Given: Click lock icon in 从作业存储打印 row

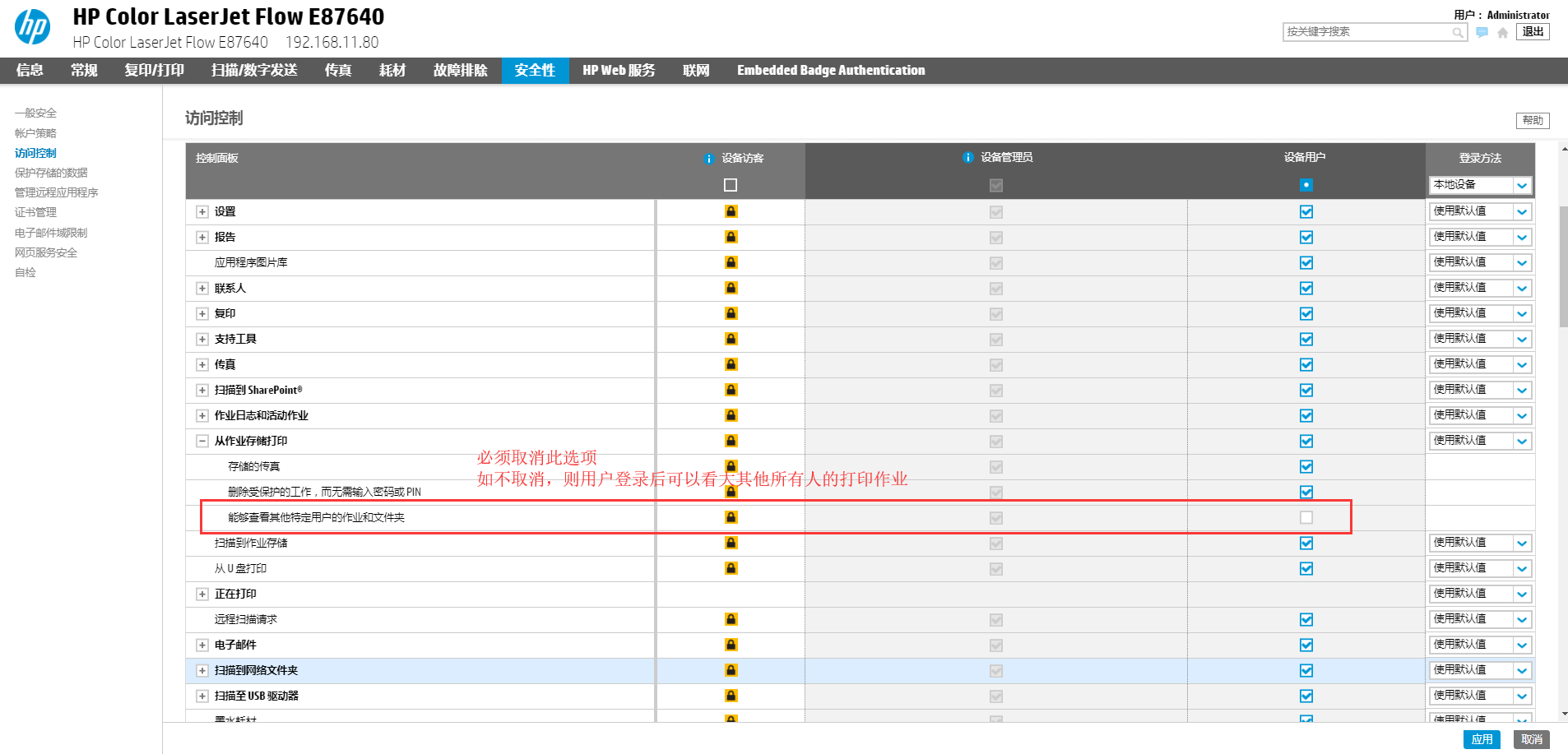Looking at the screenshot, I should click(731, 441).
